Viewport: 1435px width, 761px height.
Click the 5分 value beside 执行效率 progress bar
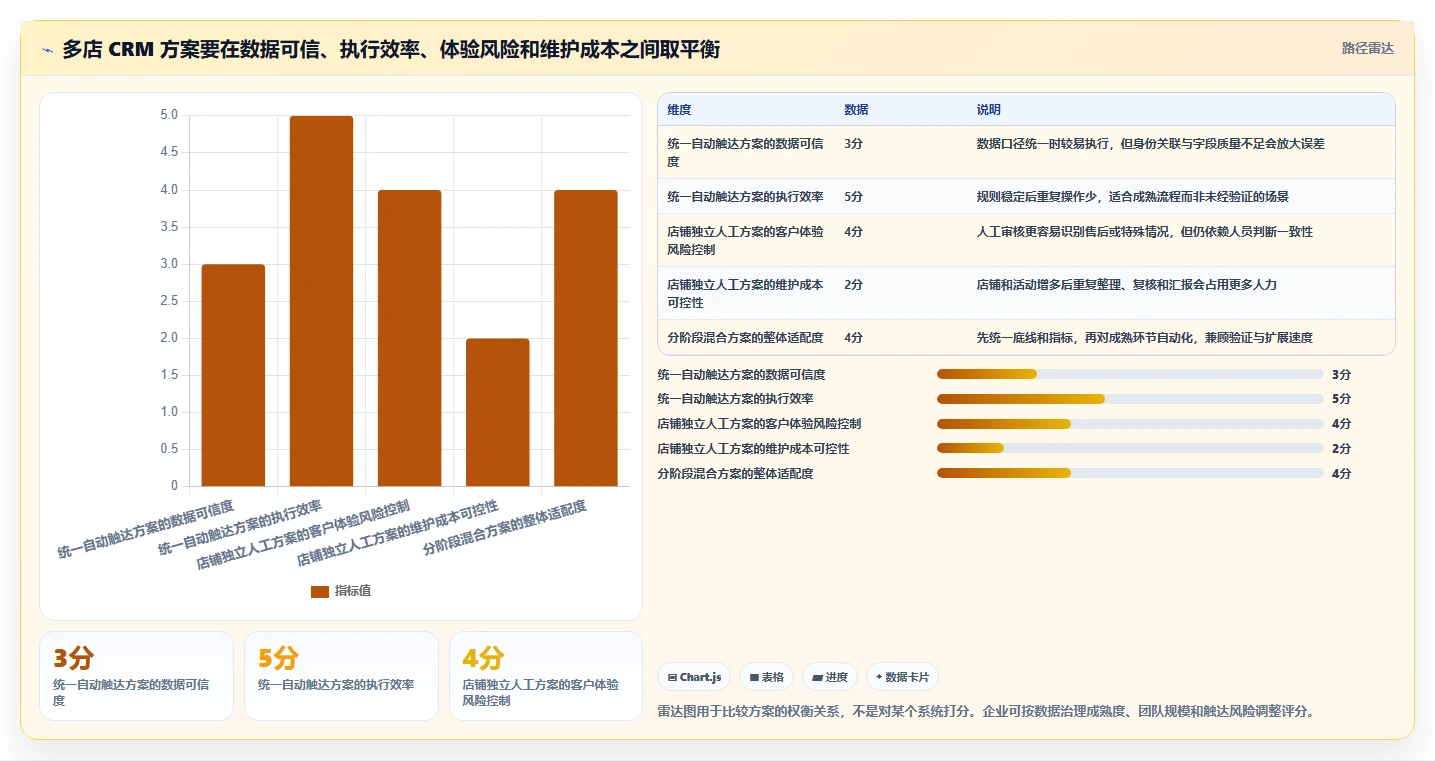[1341, 399]
